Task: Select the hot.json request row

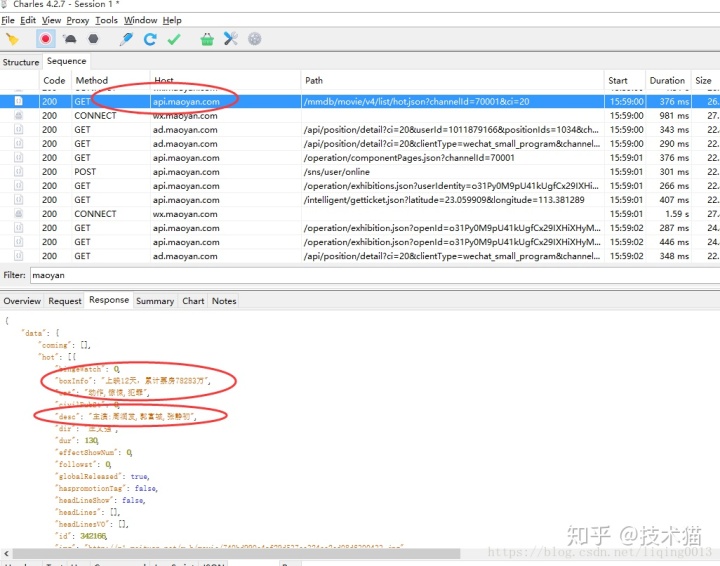Action: click(x=360, y=101)
